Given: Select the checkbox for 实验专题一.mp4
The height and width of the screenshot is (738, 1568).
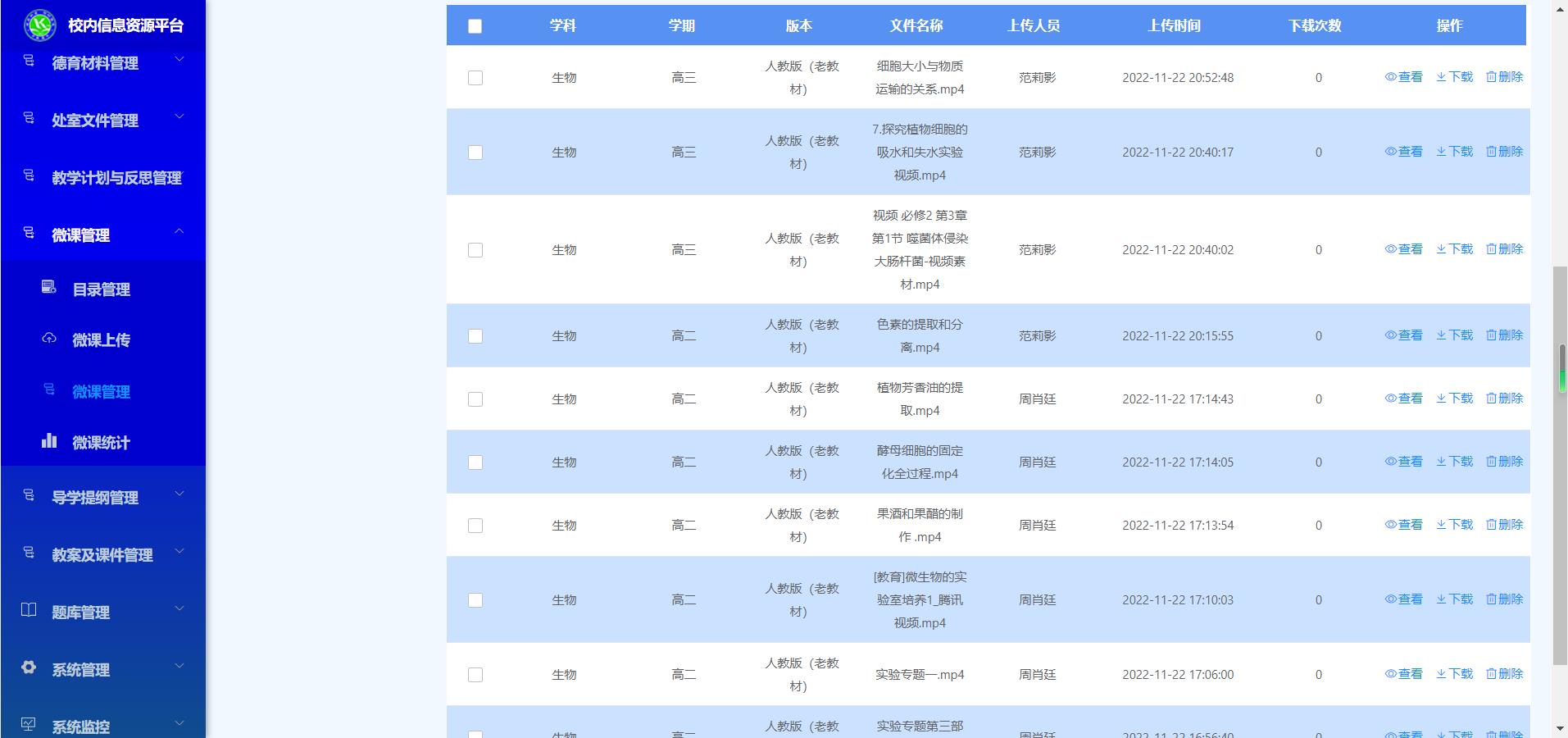Looking at the screenshot, I should [x=475, y=675].
